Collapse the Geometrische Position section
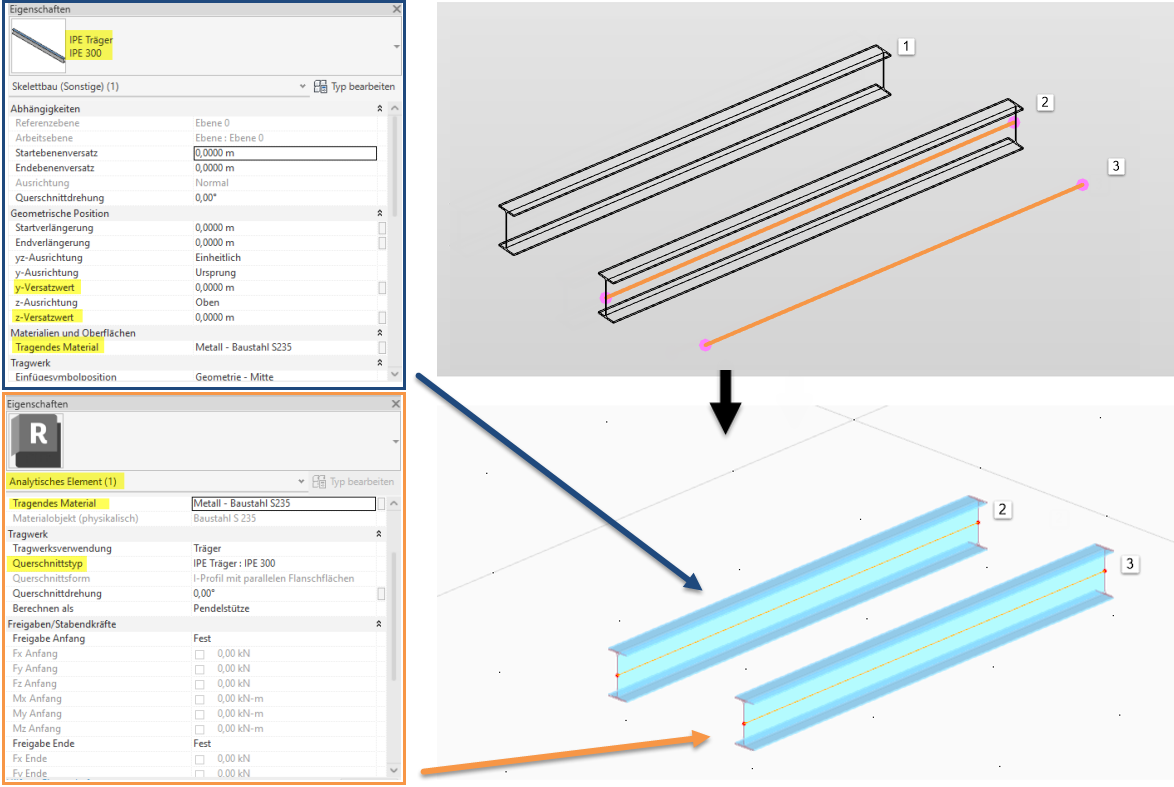The width and height of the screenshot is (1174, 787). pos(380,213)
